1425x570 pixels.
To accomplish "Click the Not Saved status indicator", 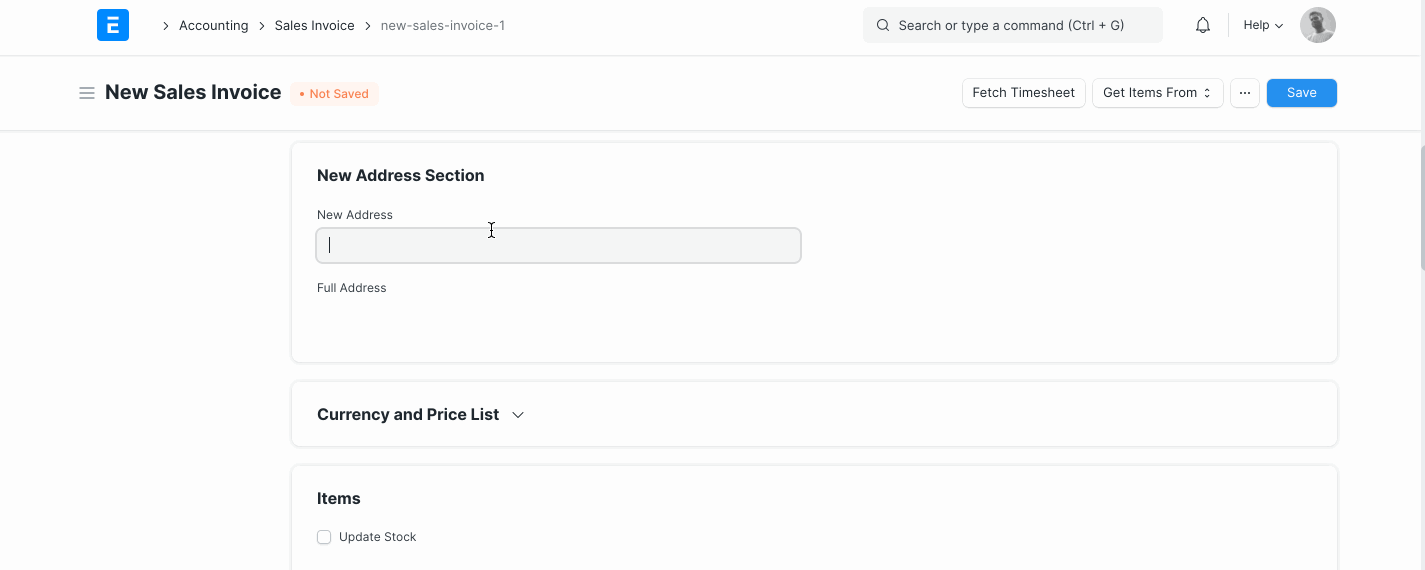I will (334, 94).
